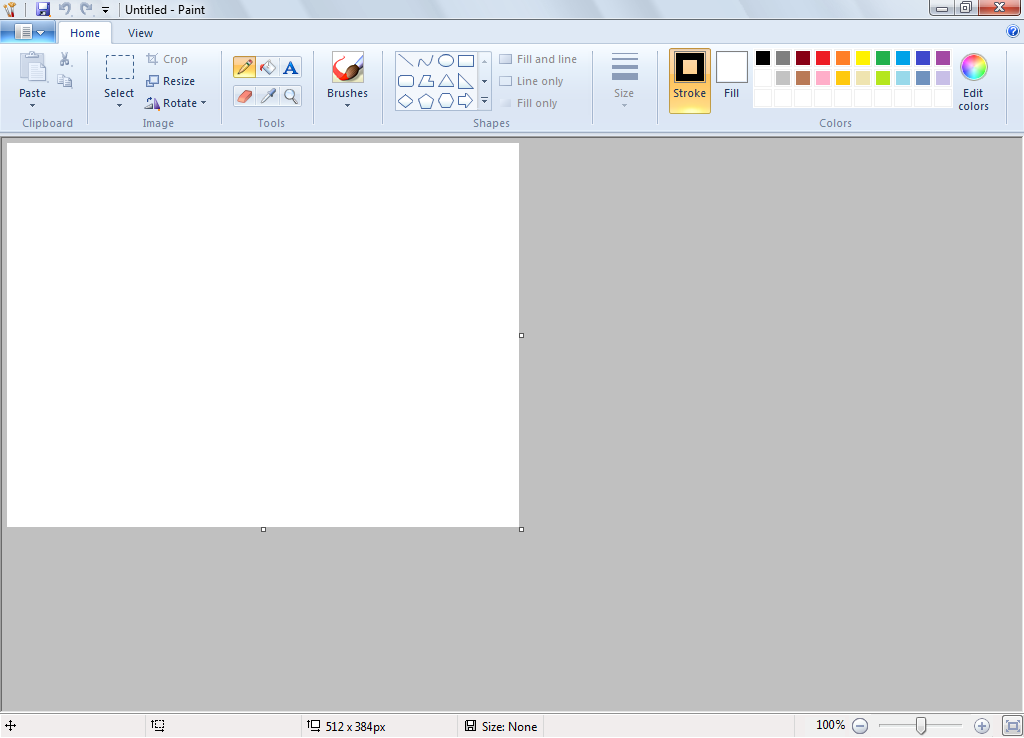Screen dimensions: 1024x738
Task: Select the Text tool
Action: [290, 67]
